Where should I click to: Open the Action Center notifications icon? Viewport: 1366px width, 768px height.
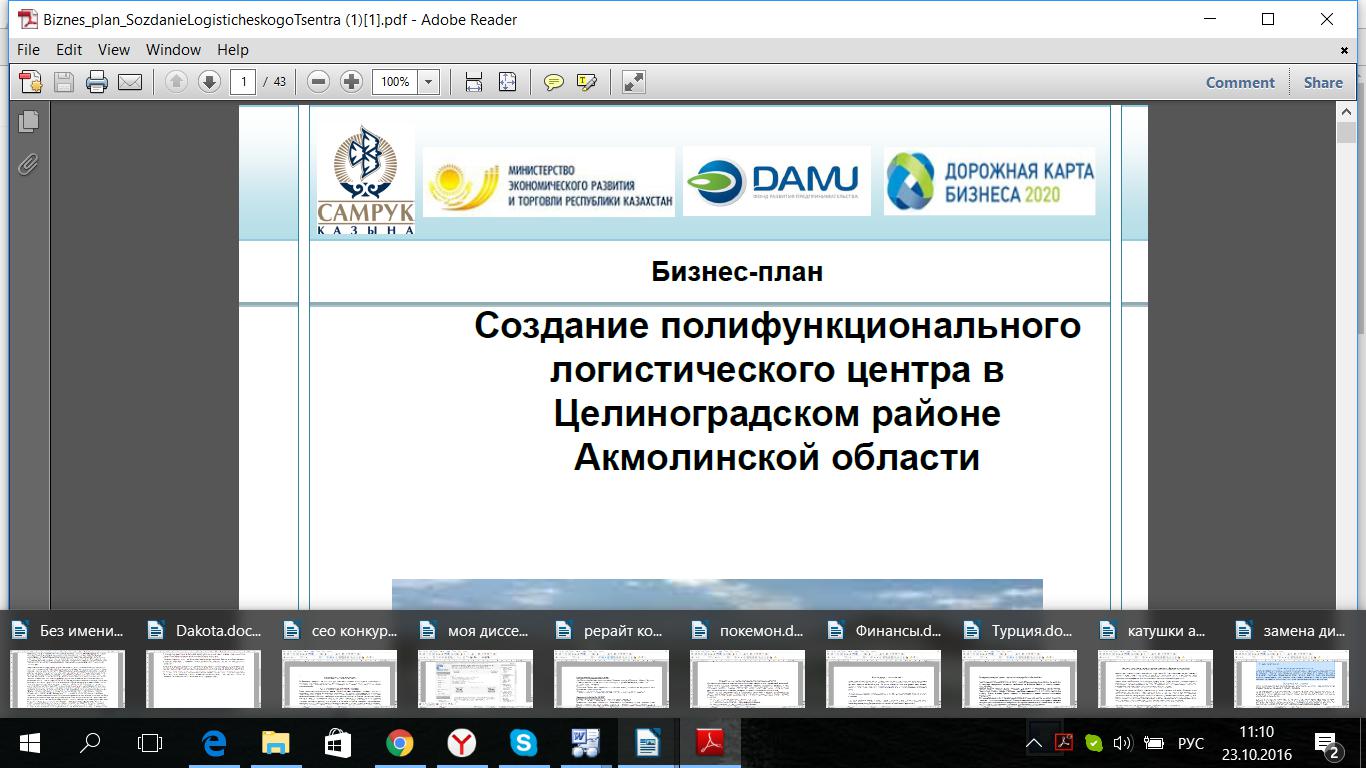(1327, 744)
